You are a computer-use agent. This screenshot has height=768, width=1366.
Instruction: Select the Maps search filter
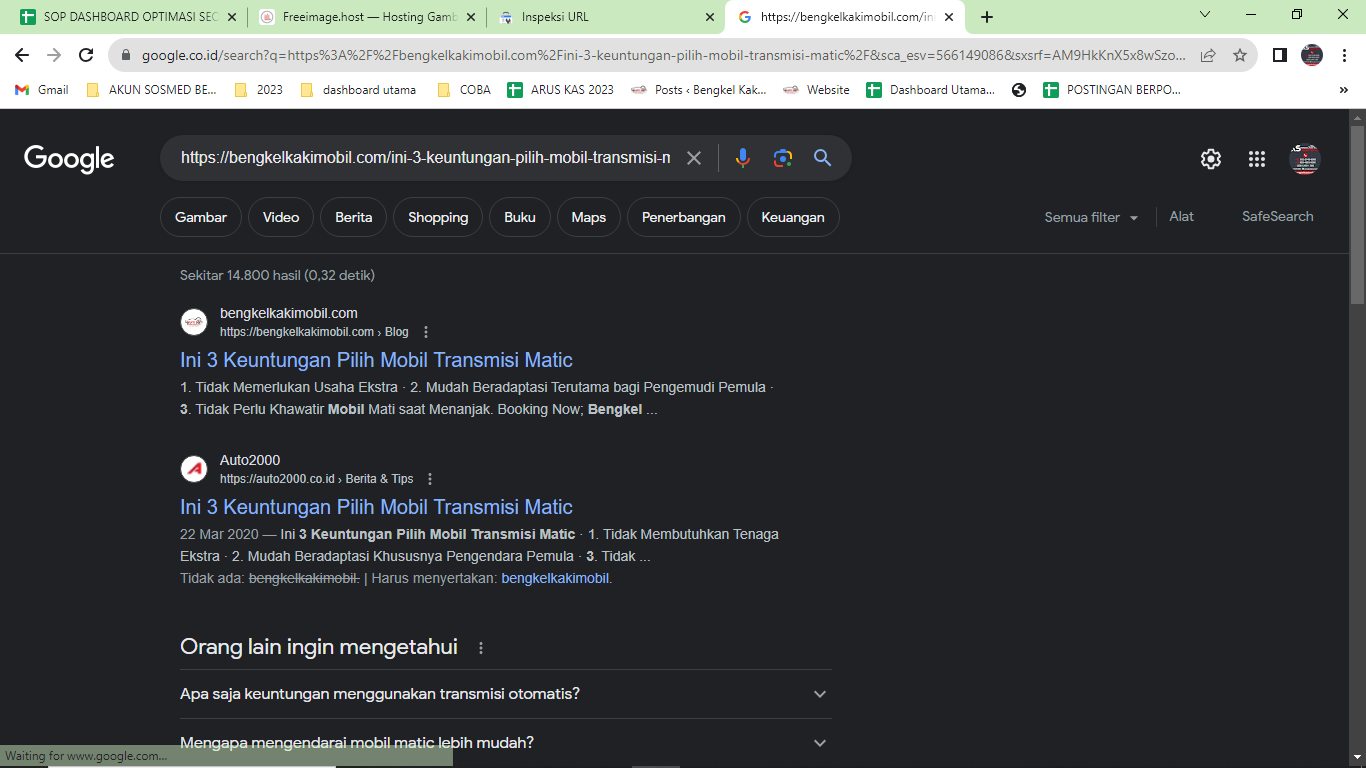589,217
